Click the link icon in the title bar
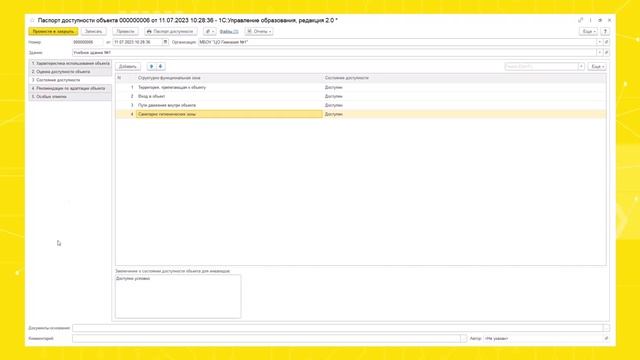This screenshot has width=640, height=360. [580, 20]
